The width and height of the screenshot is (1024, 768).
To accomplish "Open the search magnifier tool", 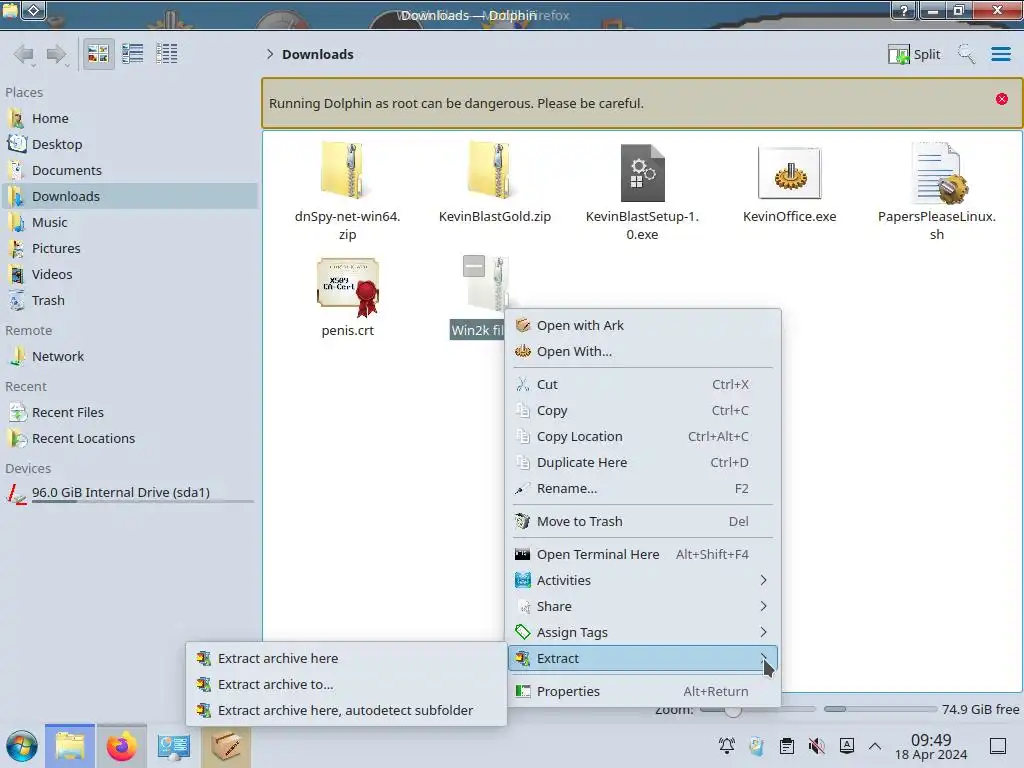I will coord(966,54).
